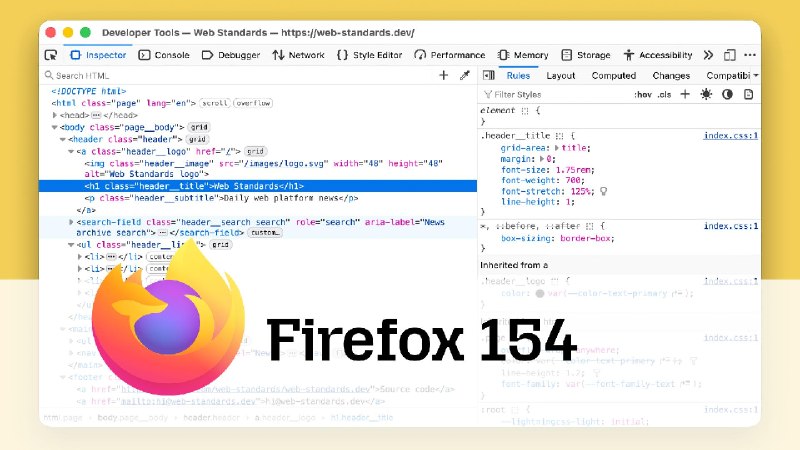This screenshot has height=450, width=800.
Task: Click the element rule selector highlighter icon
Action: click(x=524, y=110)
